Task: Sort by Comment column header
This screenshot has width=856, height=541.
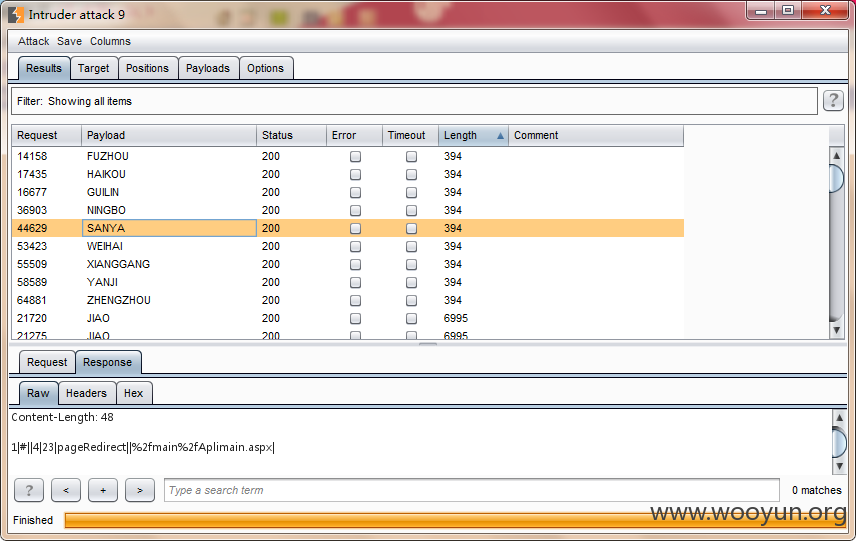Action: pos(596,135)
